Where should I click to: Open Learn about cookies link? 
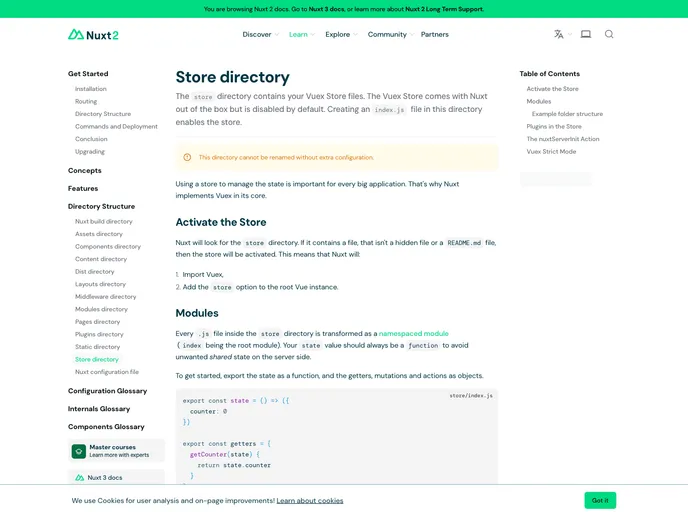tap(310, 501)
